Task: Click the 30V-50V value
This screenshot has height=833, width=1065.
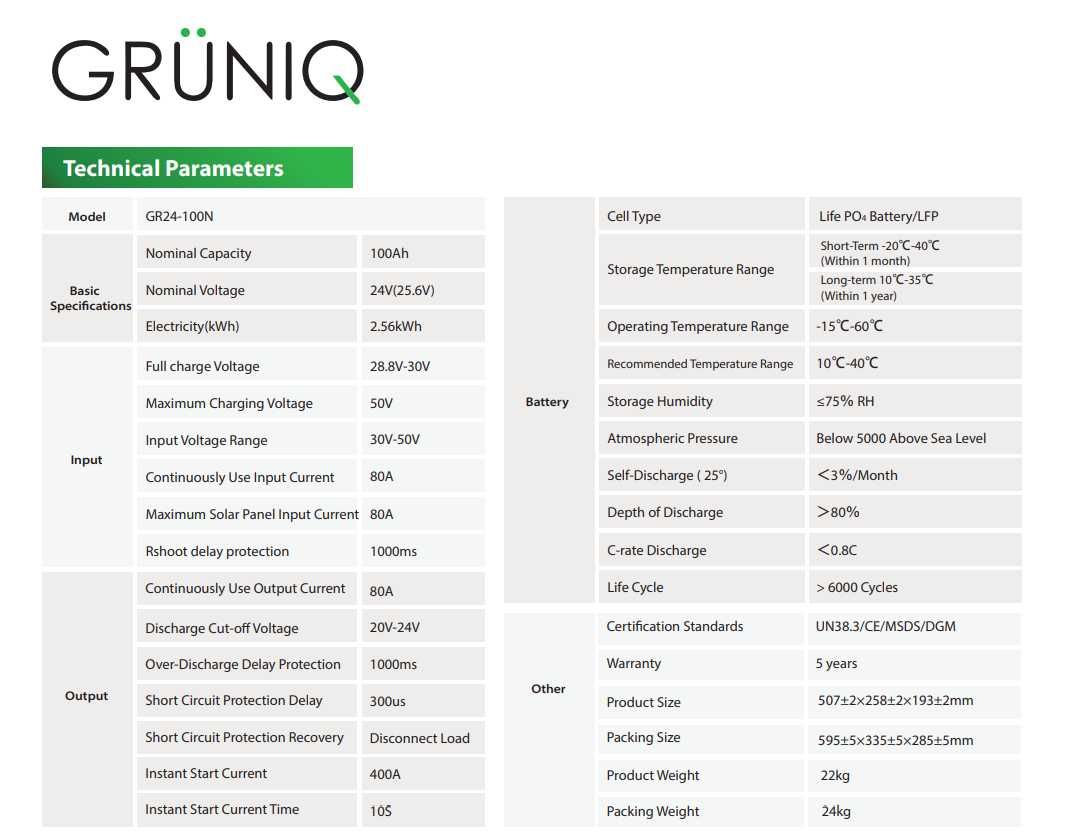Action: click(395, 440)
